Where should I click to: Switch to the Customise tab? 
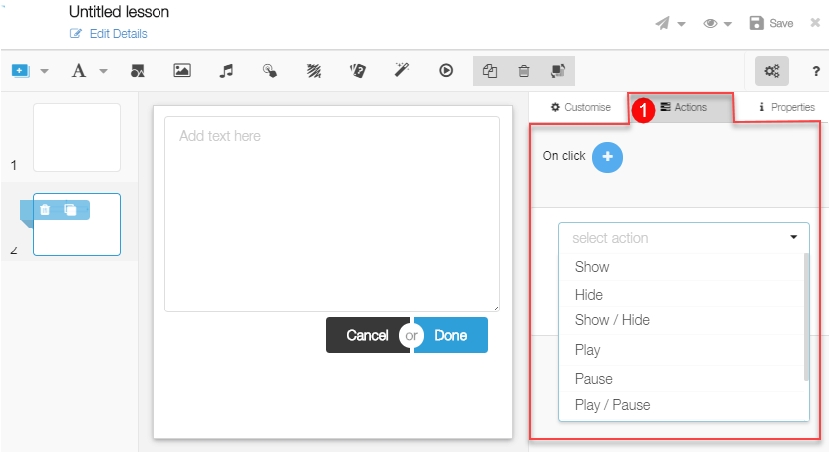580,107
